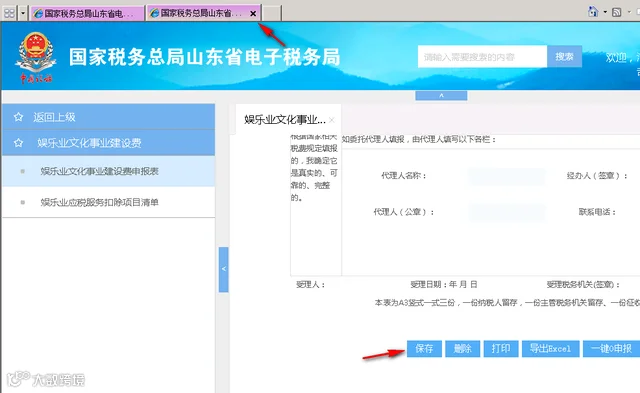This screenshot has height=393, width=640.
Task: Collapse the sidebar with the left arrow handle
Action: [x=223, y=269]
